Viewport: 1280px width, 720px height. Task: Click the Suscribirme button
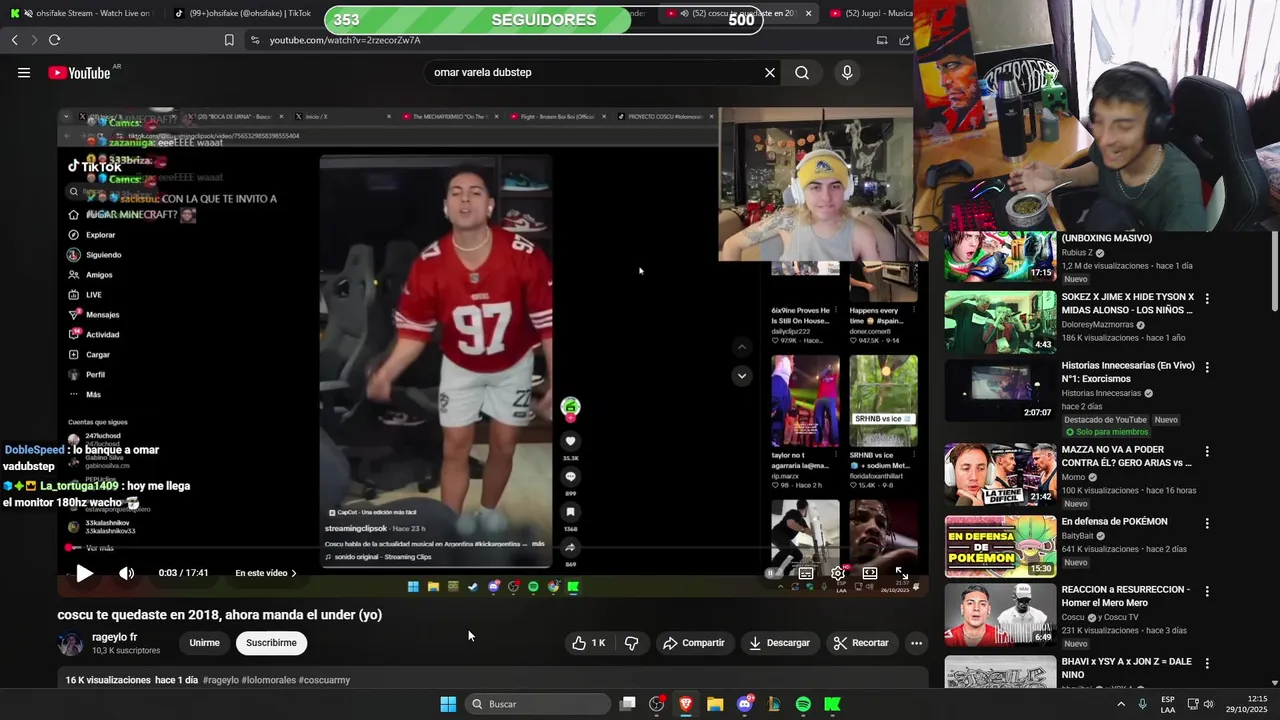pyautogui.click(x=271, y=643)
